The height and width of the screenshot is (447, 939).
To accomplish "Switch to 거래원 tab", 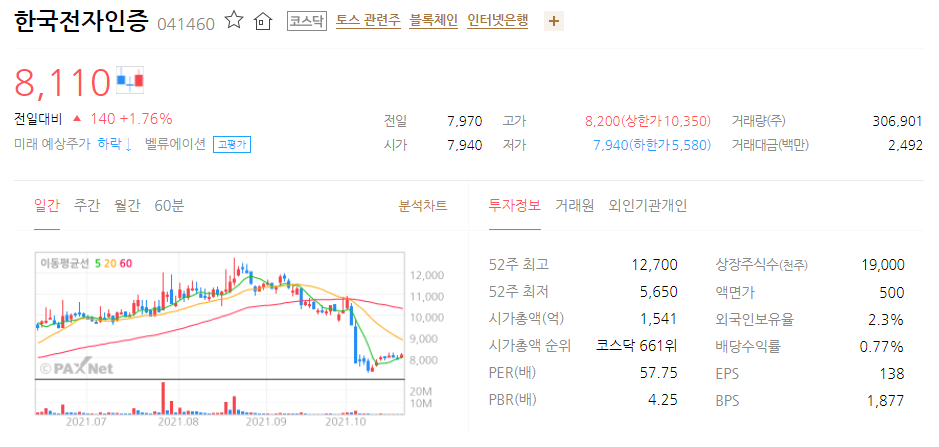I will [574, 206].
